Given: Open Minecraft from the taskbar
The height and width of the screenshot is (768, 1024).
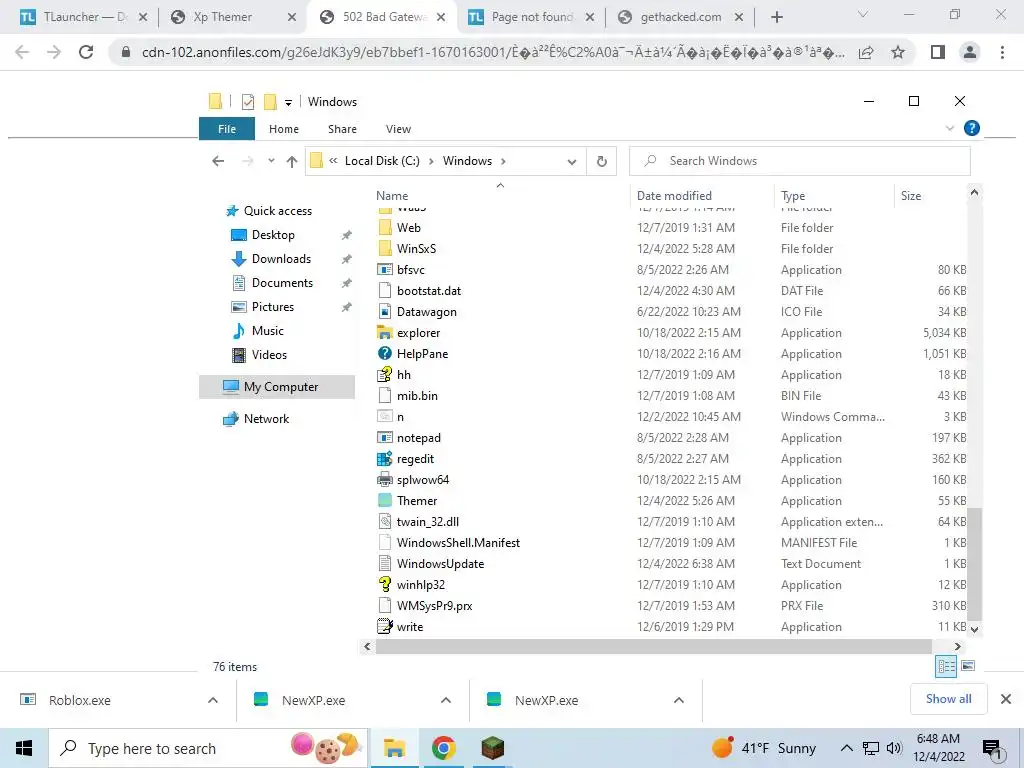Looking at the screenshot, I should coord(493,748).
